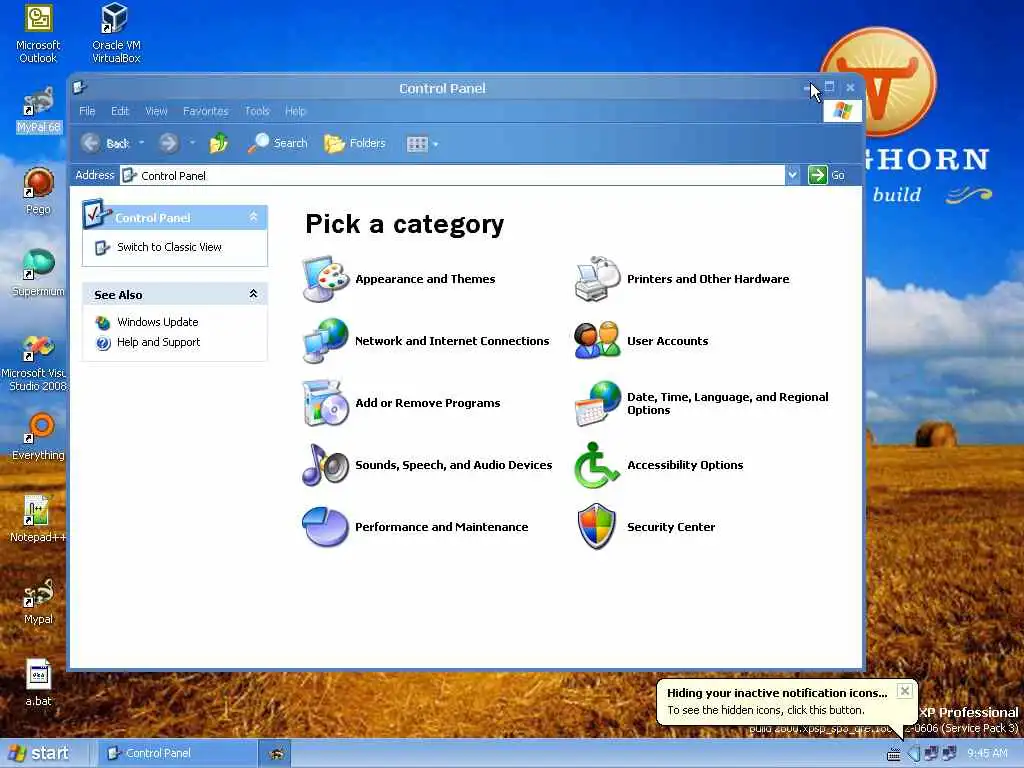Click the second taskbar application button

pos(277,753)
